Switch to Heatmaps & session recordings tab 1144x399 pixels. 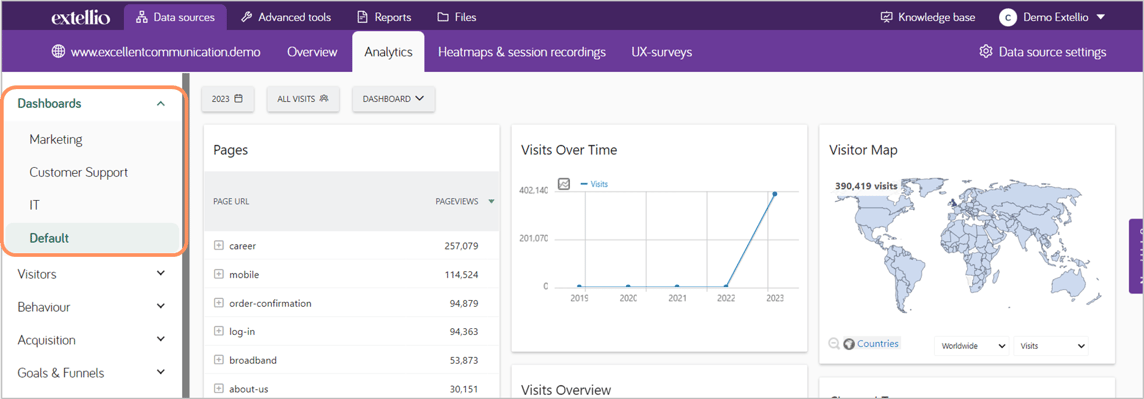tap(522, 52)
